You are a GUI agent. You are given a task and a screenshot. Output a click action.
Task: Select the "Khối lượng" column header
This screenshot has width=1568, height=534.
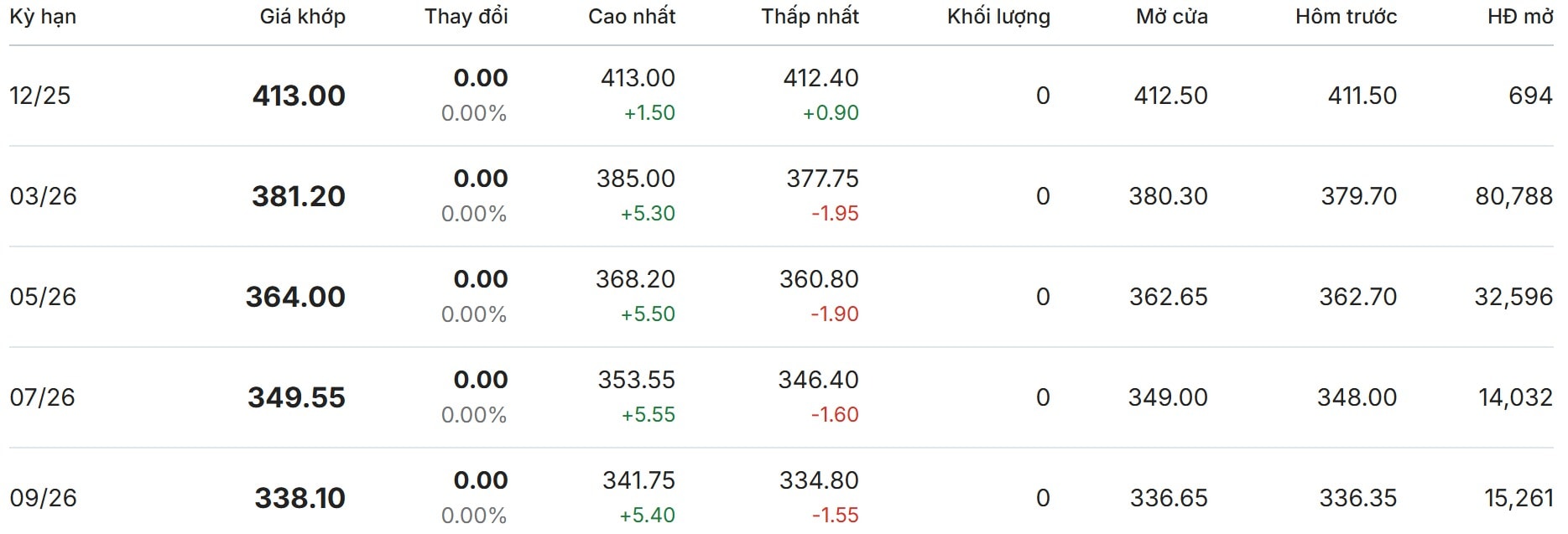998,17
